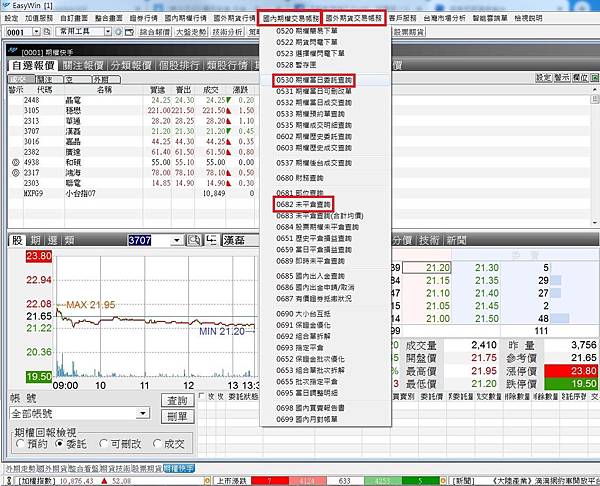Click the round globe icon after 常用工具

click(118, 32)
